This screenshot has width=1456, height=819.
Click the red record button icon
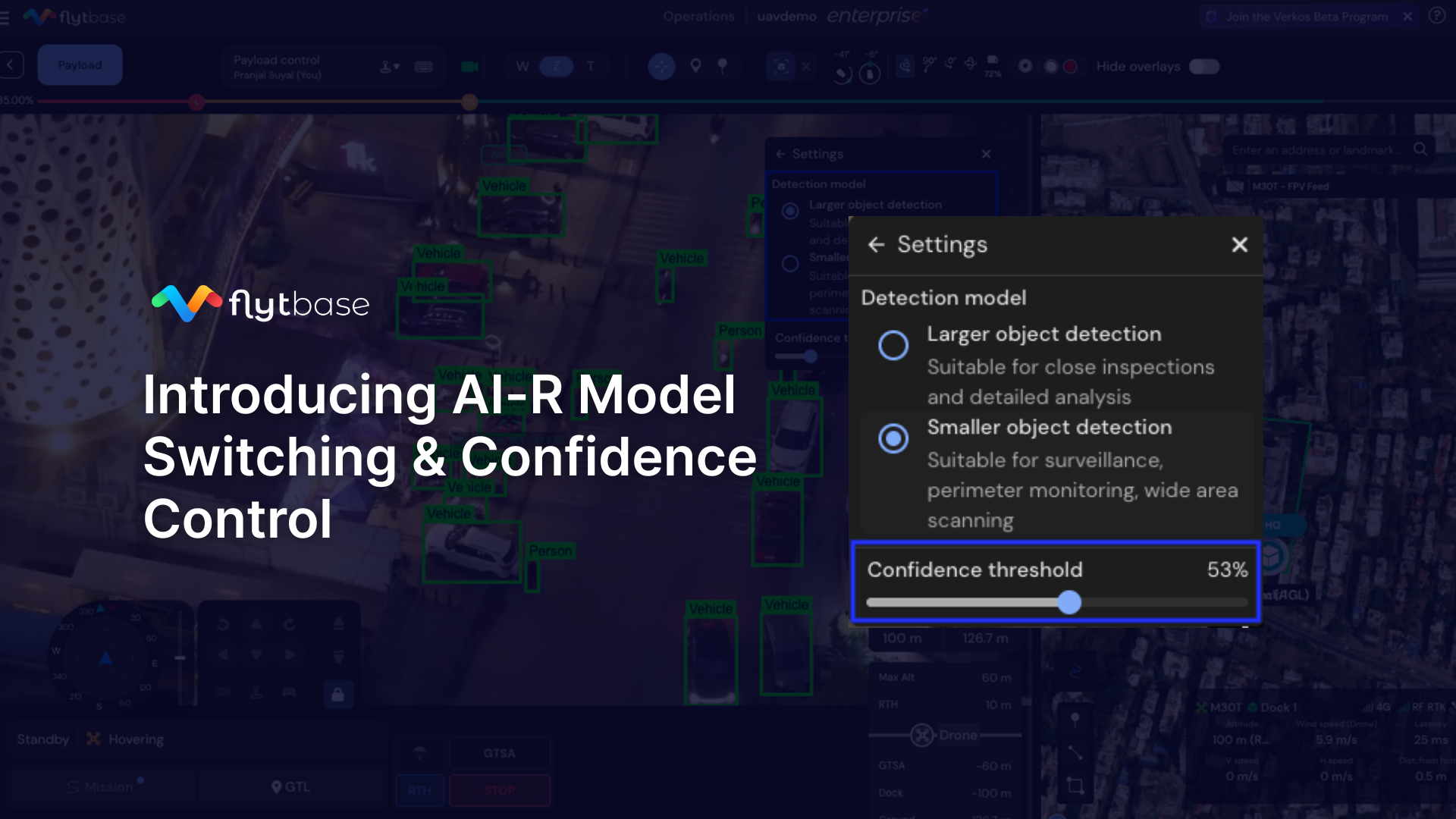[x=1070, y=67]
